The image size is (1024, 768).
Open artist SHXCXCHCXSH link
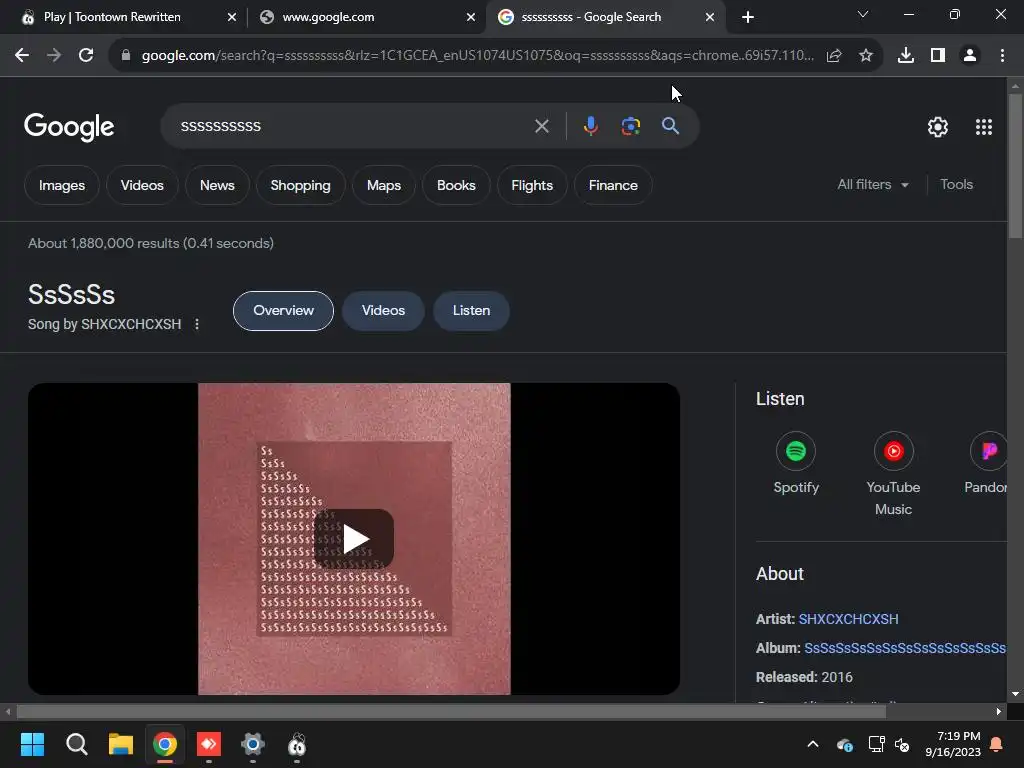click(848, 619)
